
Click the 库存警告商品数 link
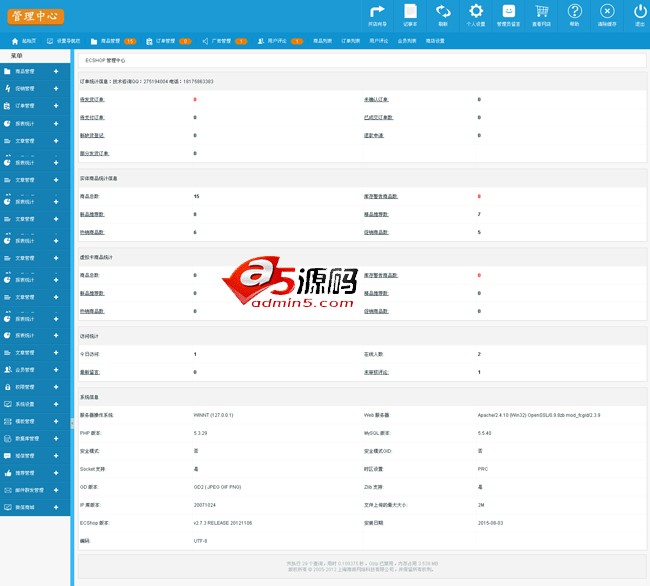tap(380, 196)
